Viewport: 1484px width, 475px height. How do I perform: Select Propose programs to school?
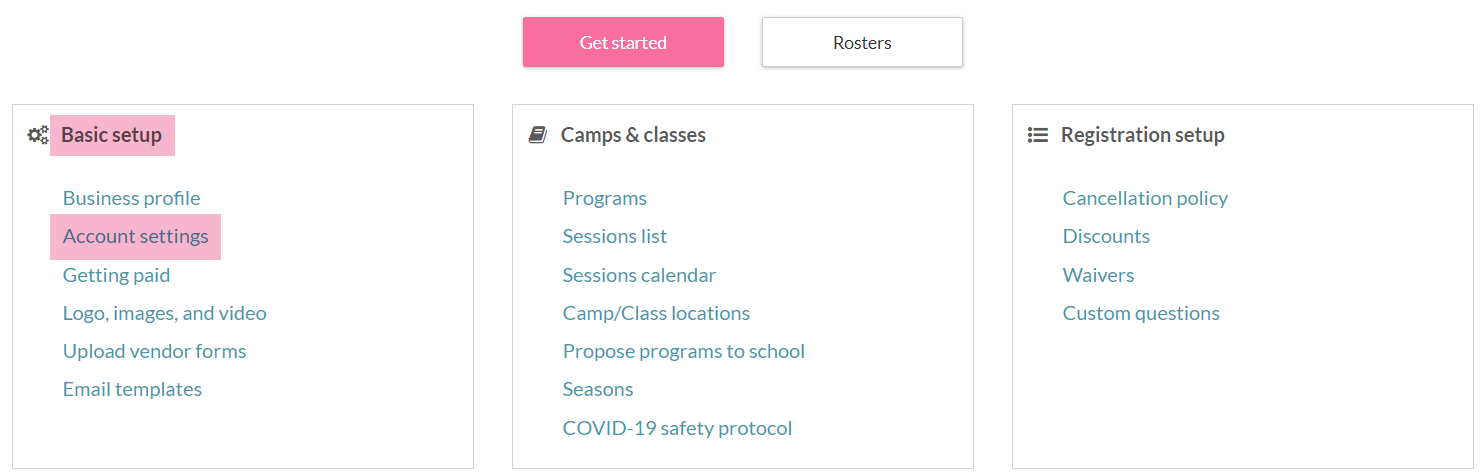pyautogui.click(x=684, y=351)
